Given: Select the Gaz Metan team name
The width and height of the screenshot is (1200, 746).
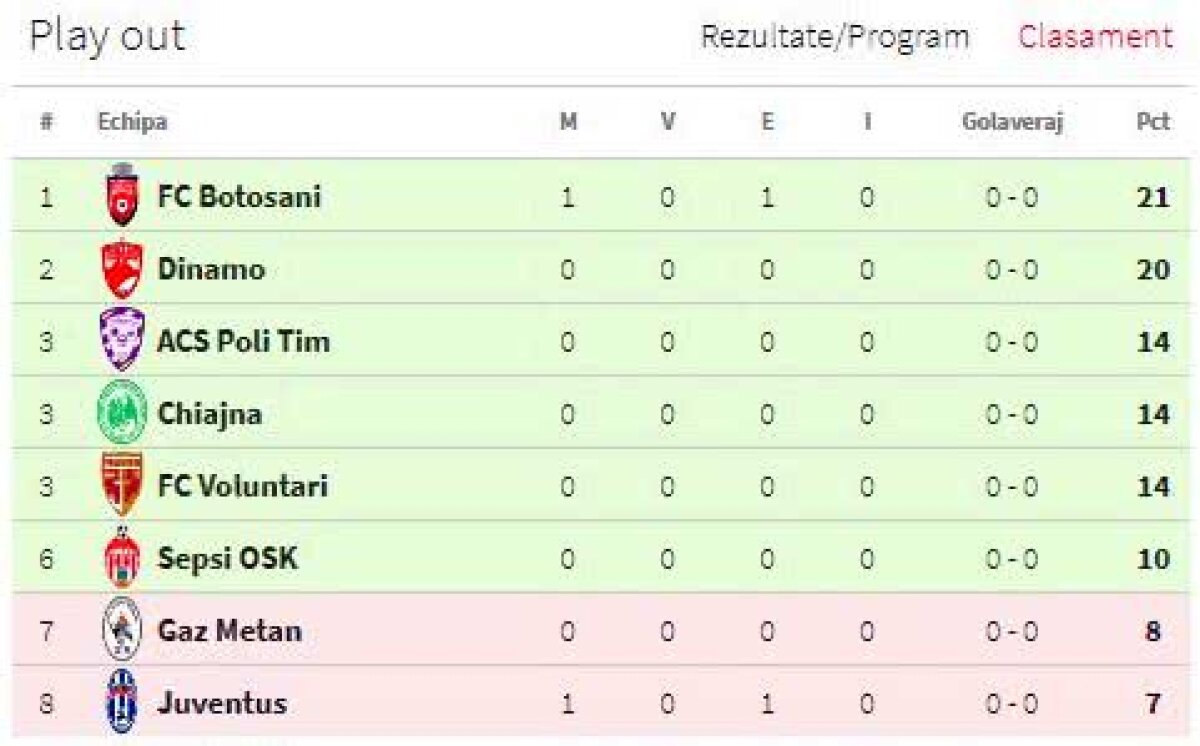Looking at the screenshot, I should tap(229, 631).
